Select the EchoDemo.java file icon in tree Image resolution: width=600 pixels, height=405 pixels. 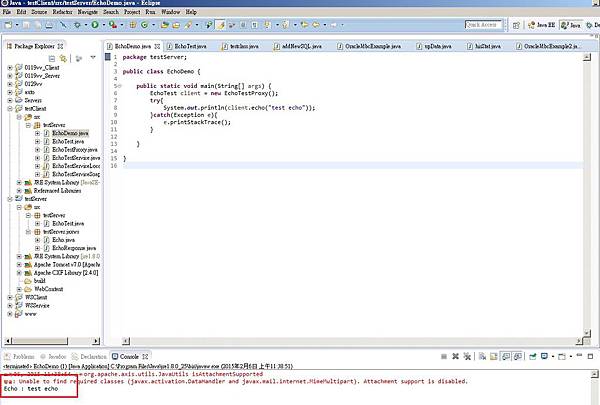[x=45, y=133]
